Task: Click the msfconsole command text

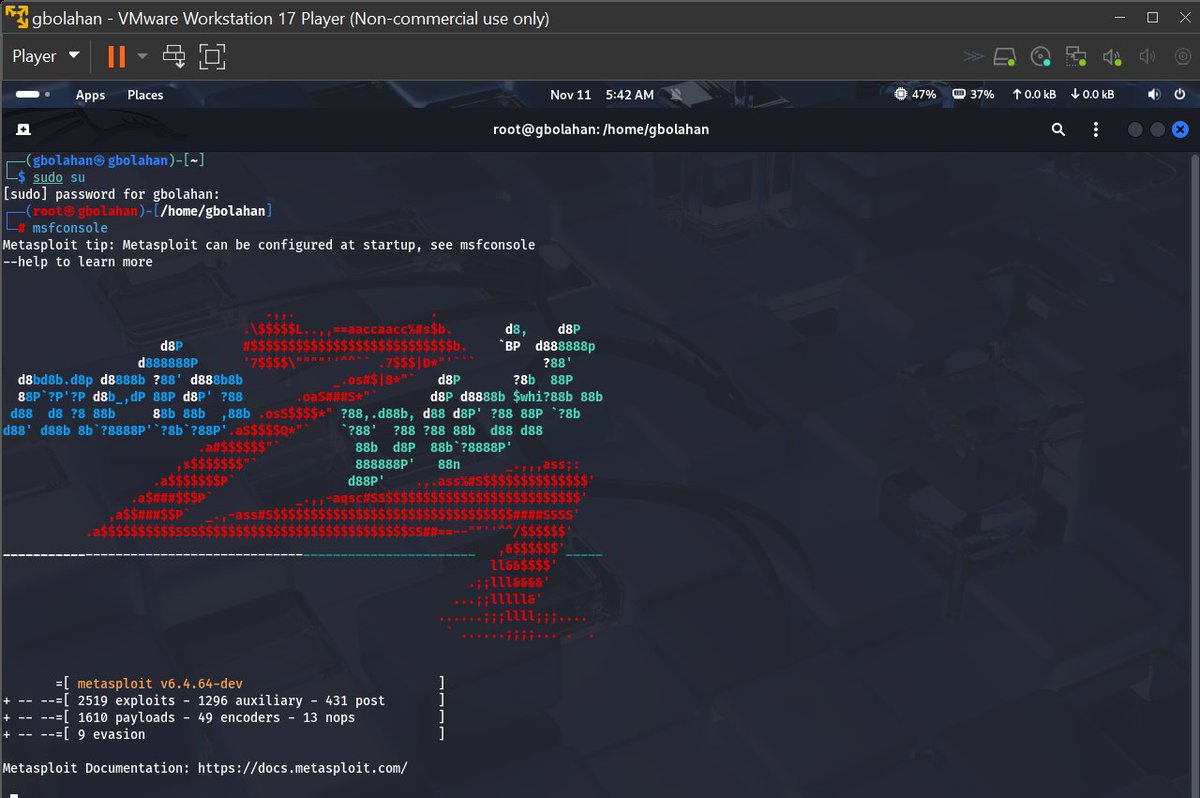Action: pos(70,228)
